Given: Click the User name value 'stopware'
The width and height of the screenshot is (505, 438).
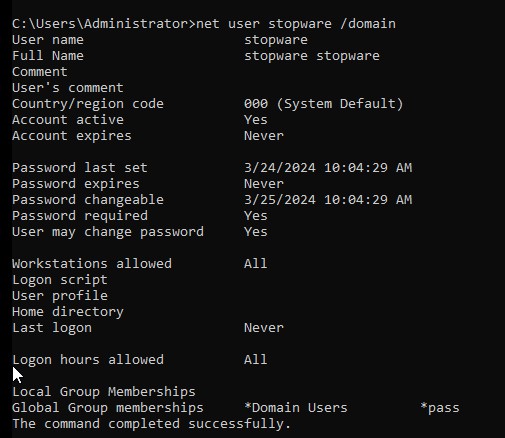Looking at the screenshot, I should [276, 40].
